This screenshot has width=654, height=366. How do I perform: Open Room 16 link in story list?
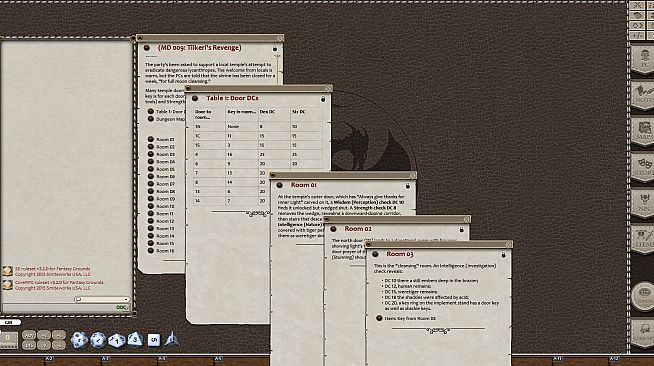[x=161, y=251]
